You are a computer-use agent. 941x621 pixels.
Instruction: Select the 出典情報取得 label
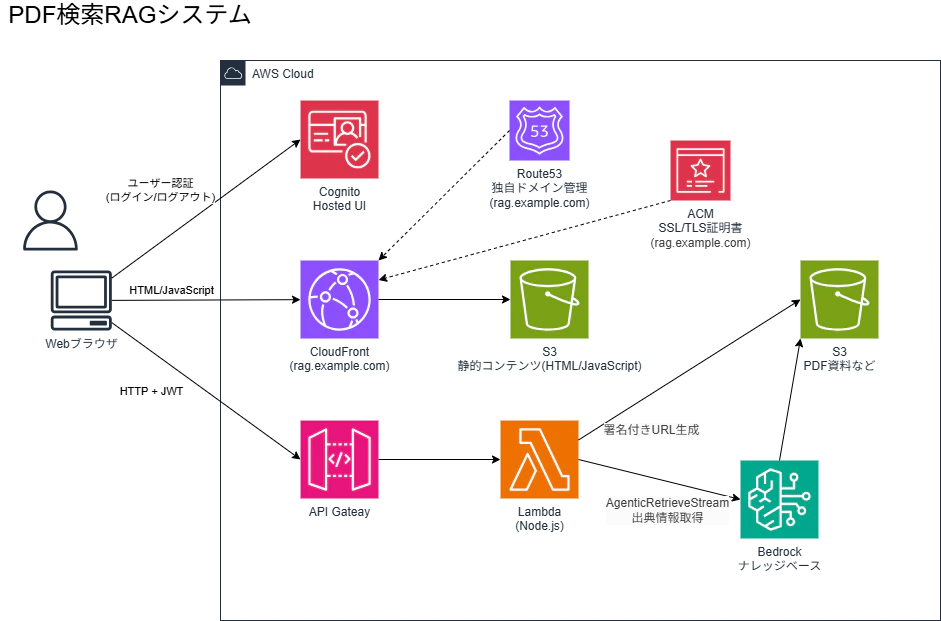[667, 517]
